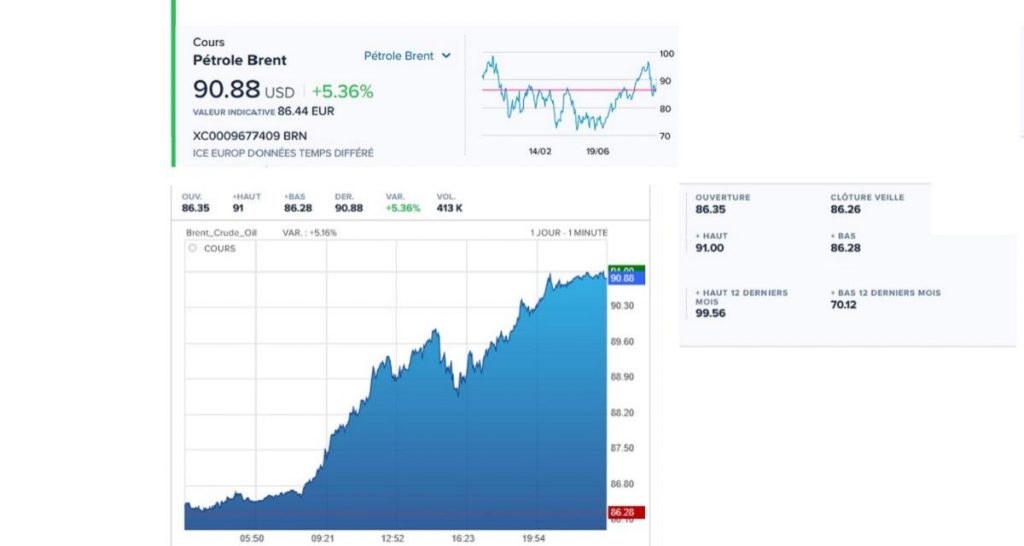This screenshot has width=1024, height=546.
Task: Select the 1 JOUR - 1 MINUTE interval
Action: (568, 233)
